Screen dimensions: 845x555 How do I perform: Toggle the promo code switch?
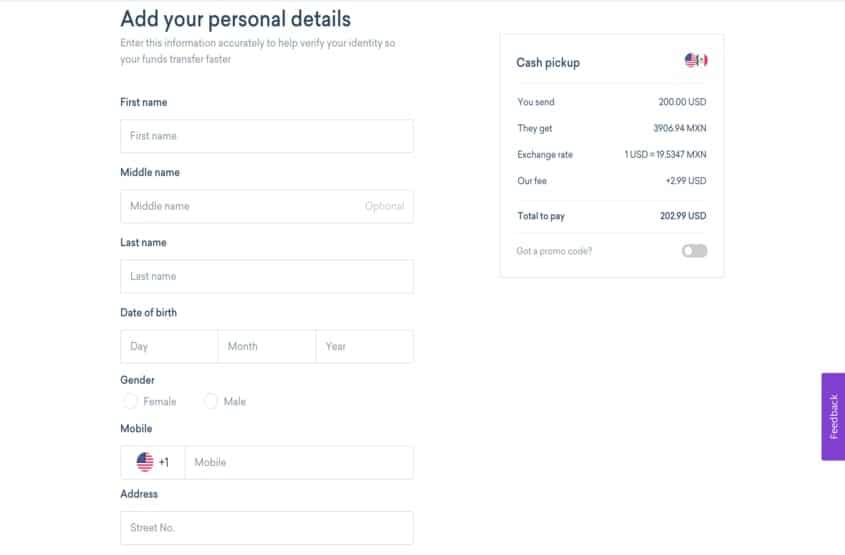click(694, 251)
